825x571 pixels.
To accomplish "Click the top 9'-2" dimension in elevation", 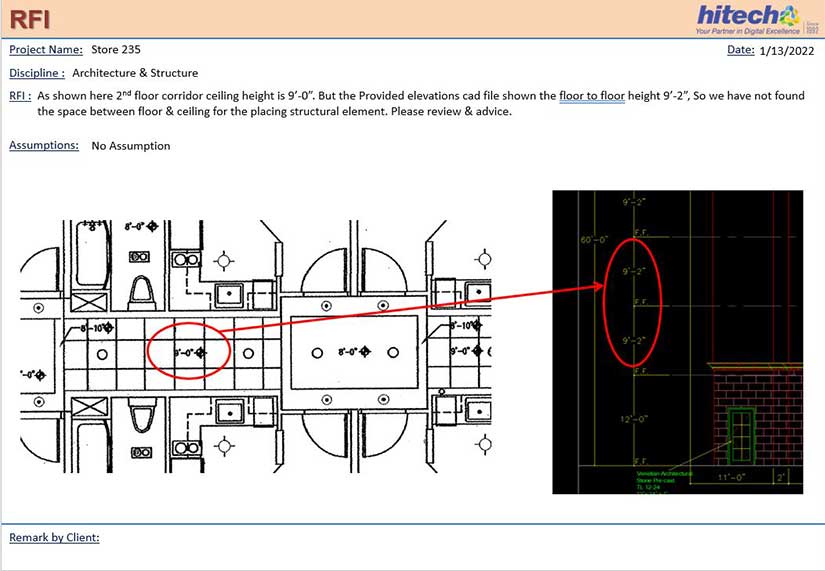I will pyautogui.click(x=633, y=202).
